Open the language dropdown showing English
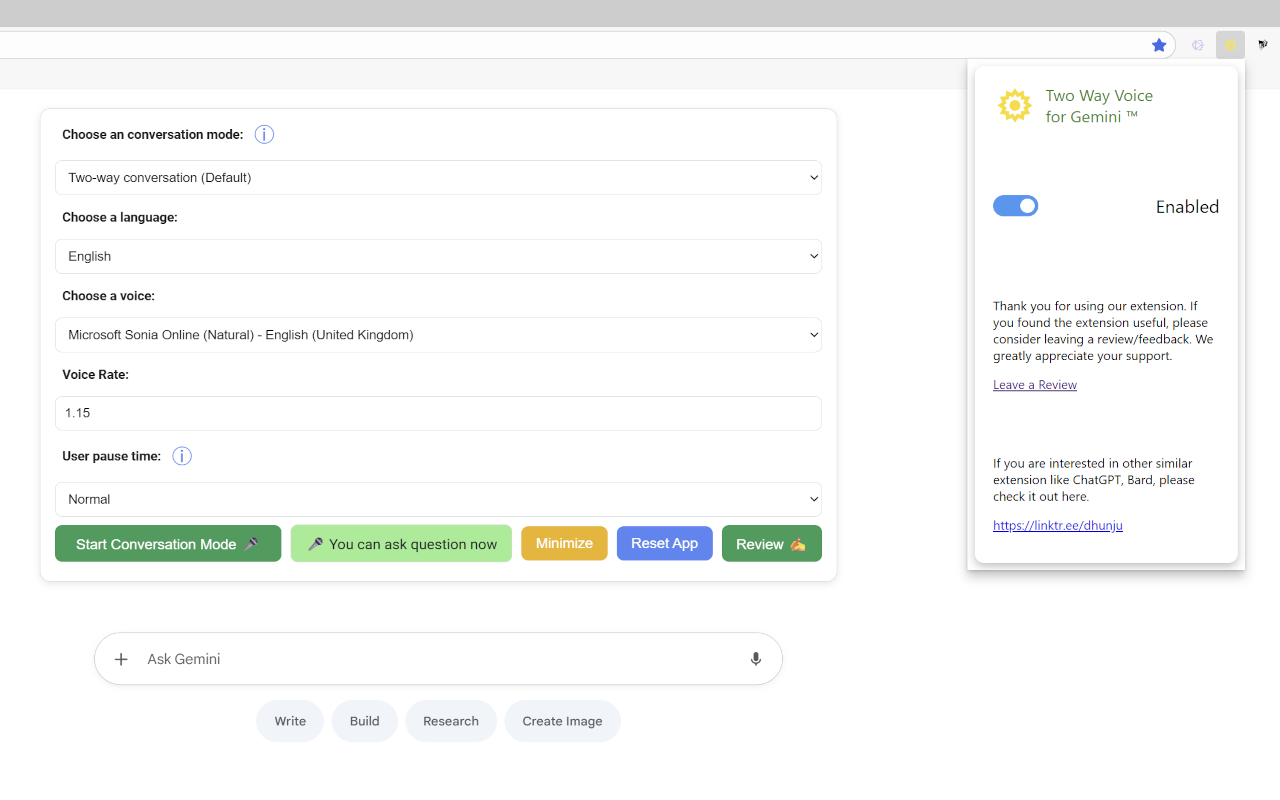 pos(438,256)
